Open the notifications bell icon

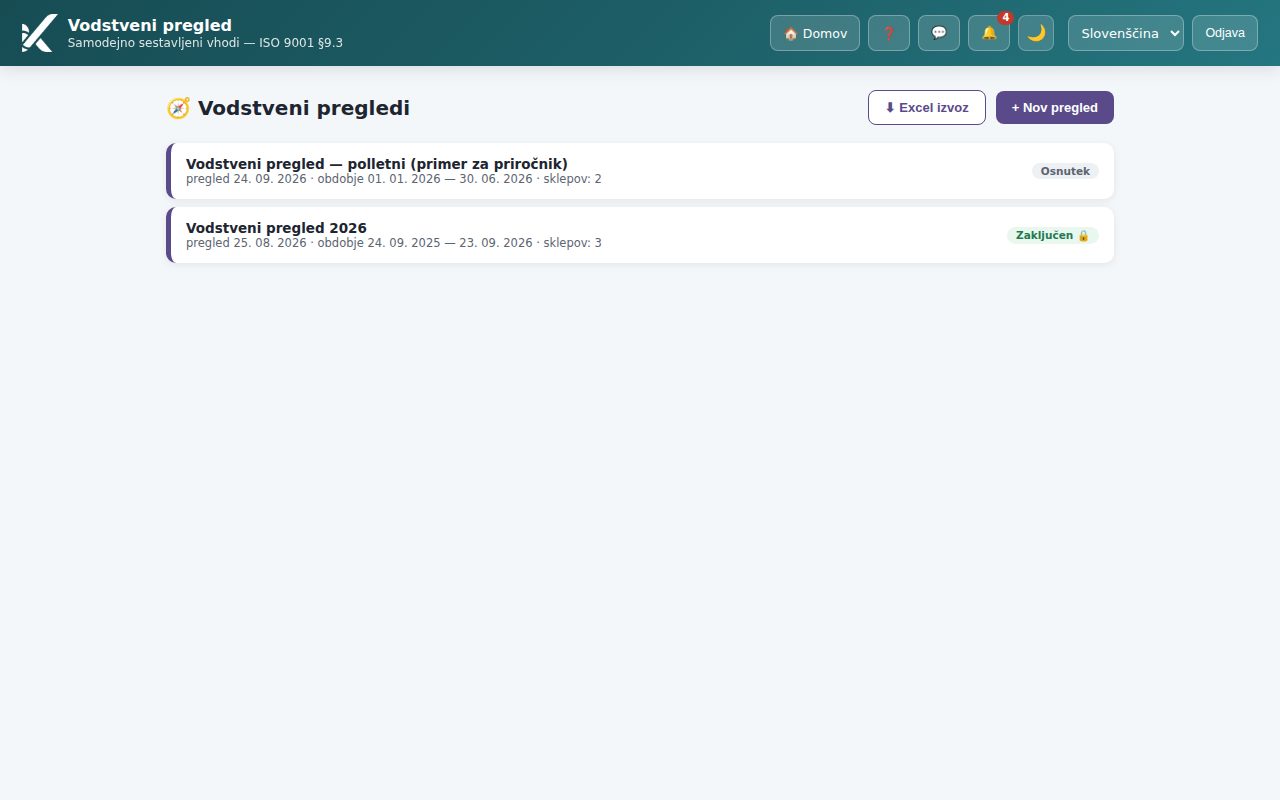tap(989, 33)
